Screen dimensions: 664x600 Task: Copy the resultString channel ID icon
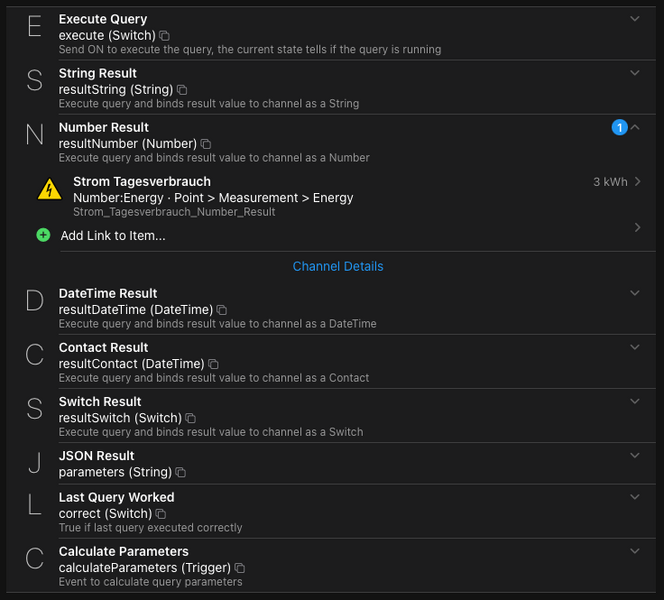tap(182, 90)
